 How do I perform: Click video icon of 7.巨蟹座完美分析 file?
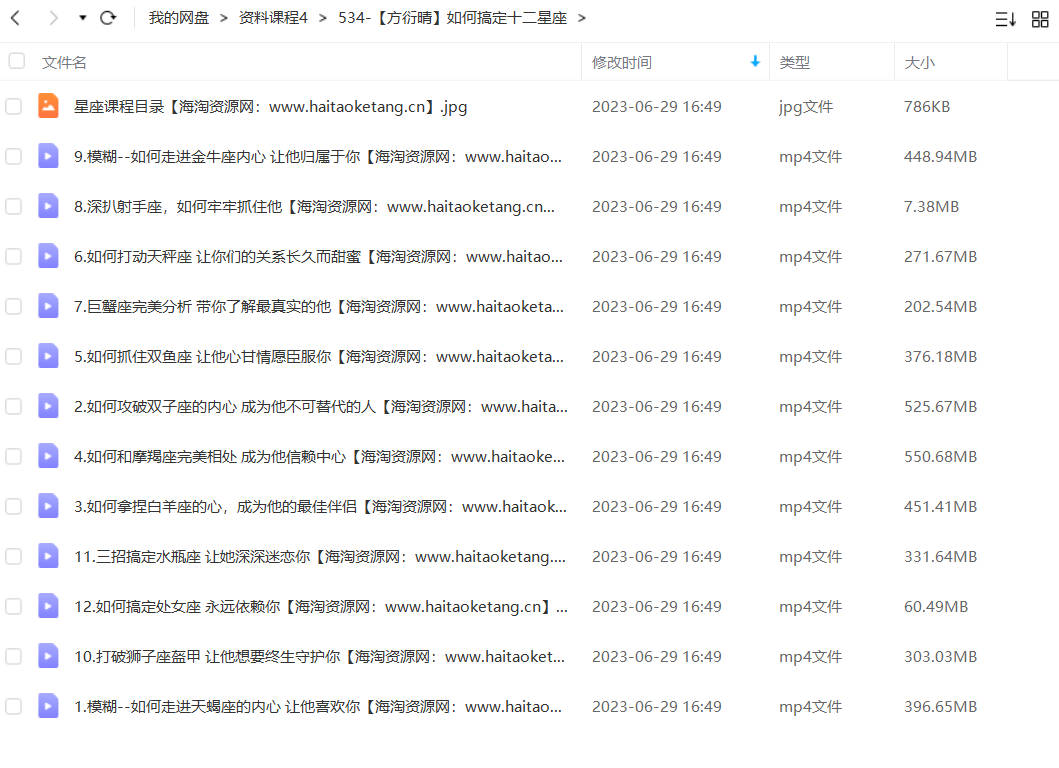pos(48,306)
